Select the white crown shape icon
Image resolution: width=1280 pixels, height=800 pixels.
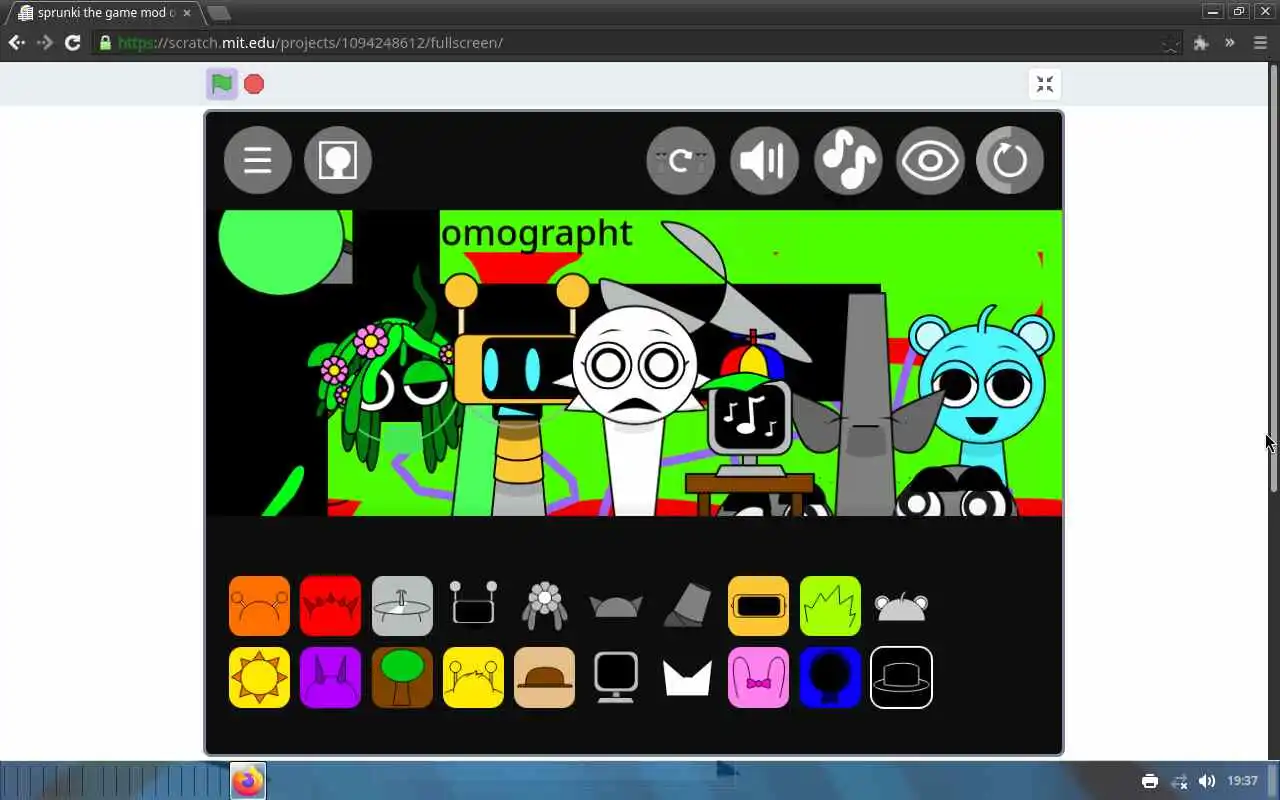pyautogui.click(x=688, y=678)
